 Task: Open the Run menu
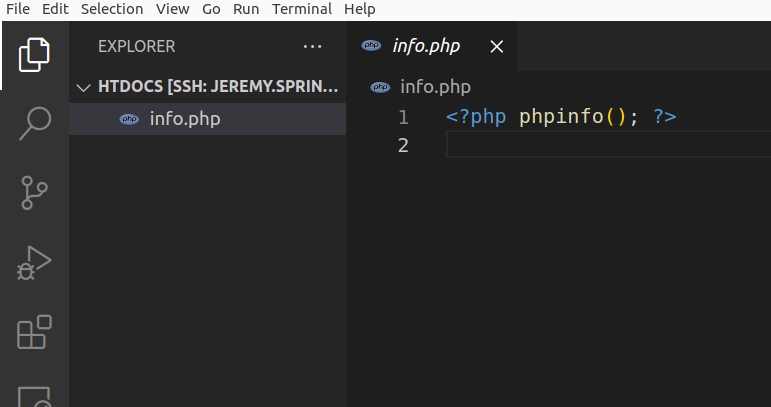(246, 9)
